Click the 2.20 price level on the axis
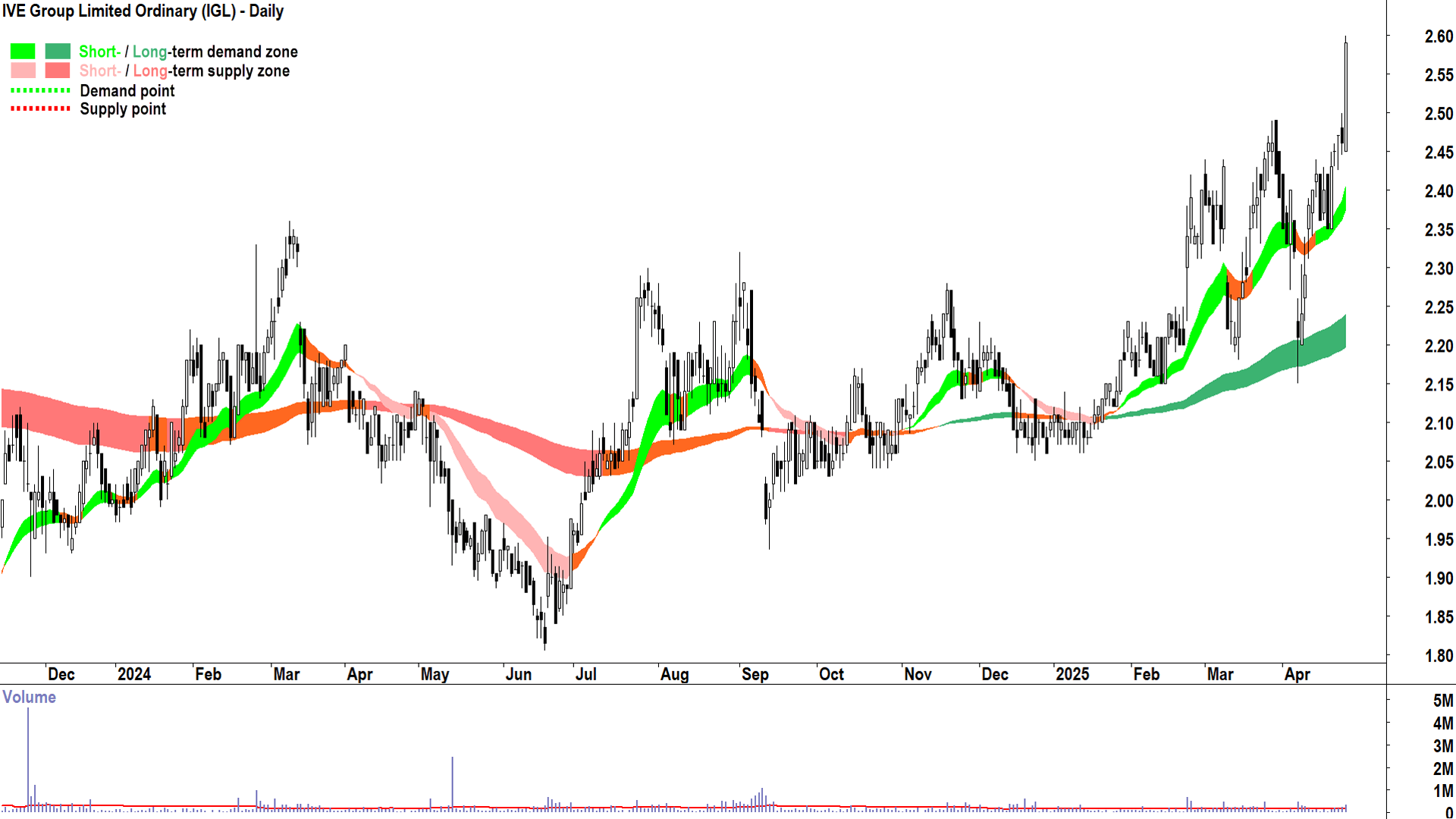Image resolution: width=1456 pixels, height=819 pixels. 1439,347
